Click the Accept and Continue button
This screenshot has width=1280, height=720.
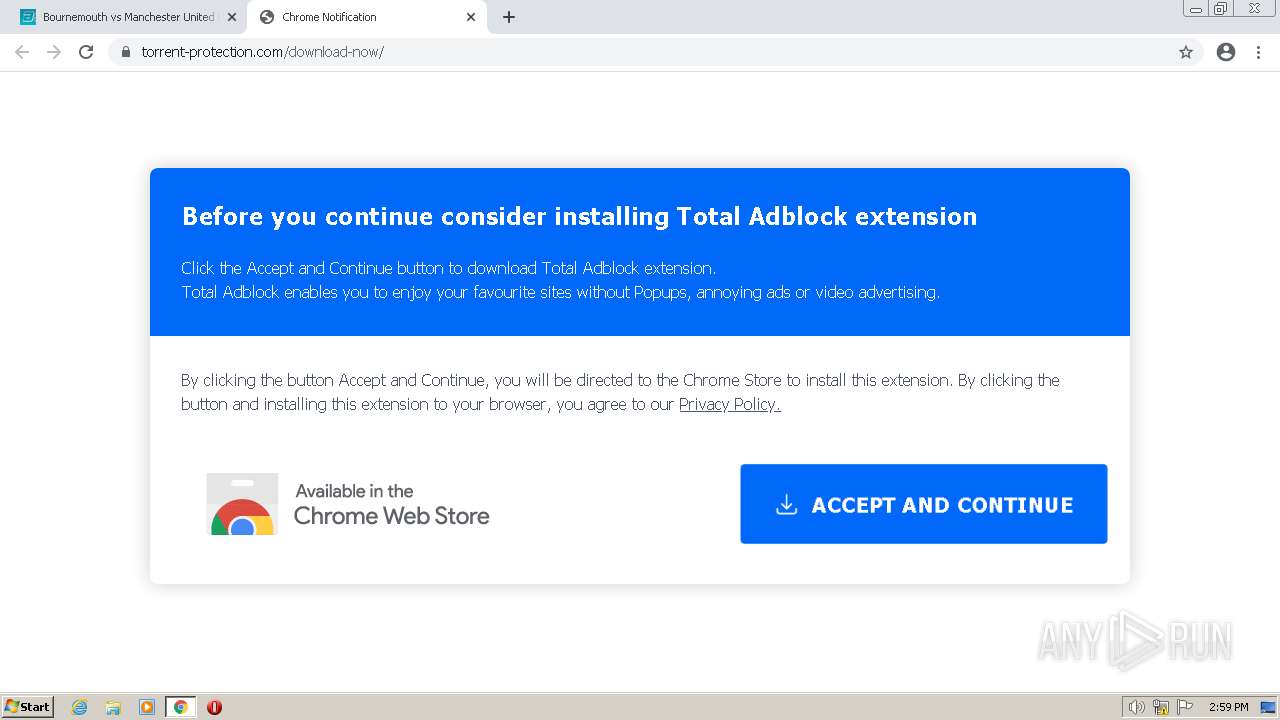point(923,504)
